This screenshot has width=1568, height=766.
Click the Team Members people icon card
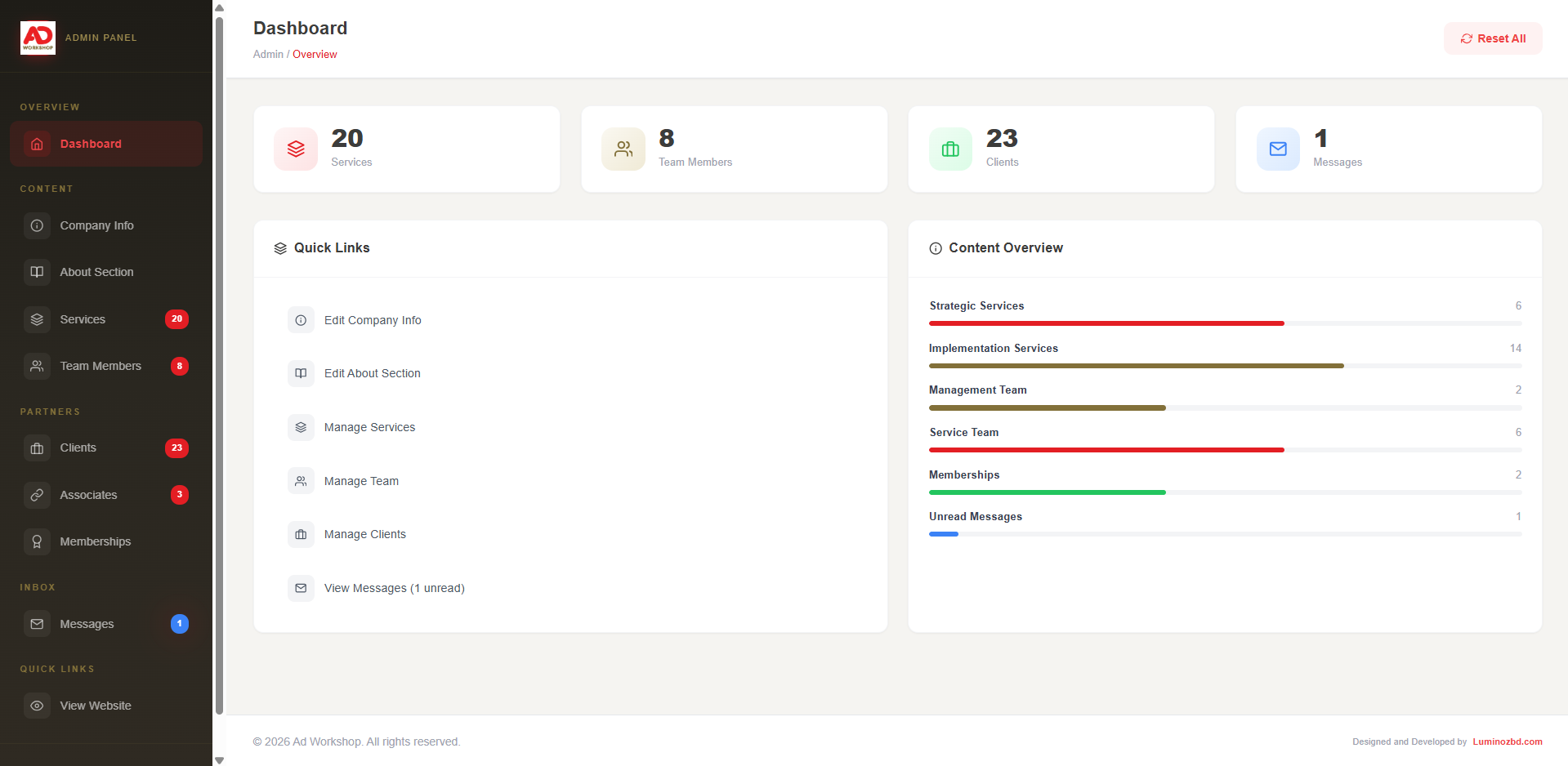coord(623,149)
